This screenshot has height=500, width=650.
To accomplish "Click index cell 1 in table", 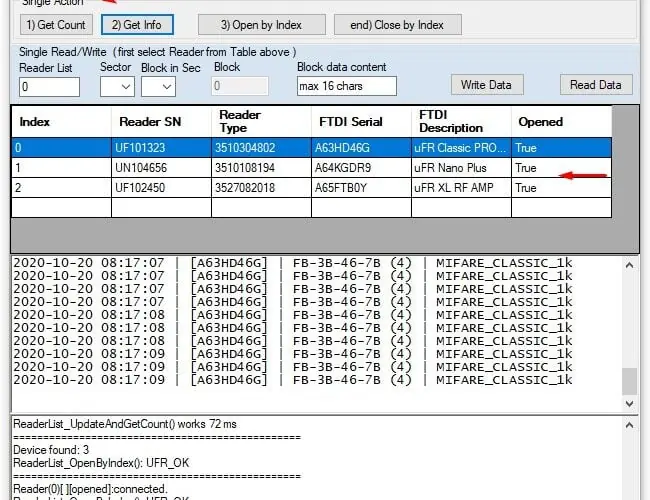I will click(x=61, y=168).
